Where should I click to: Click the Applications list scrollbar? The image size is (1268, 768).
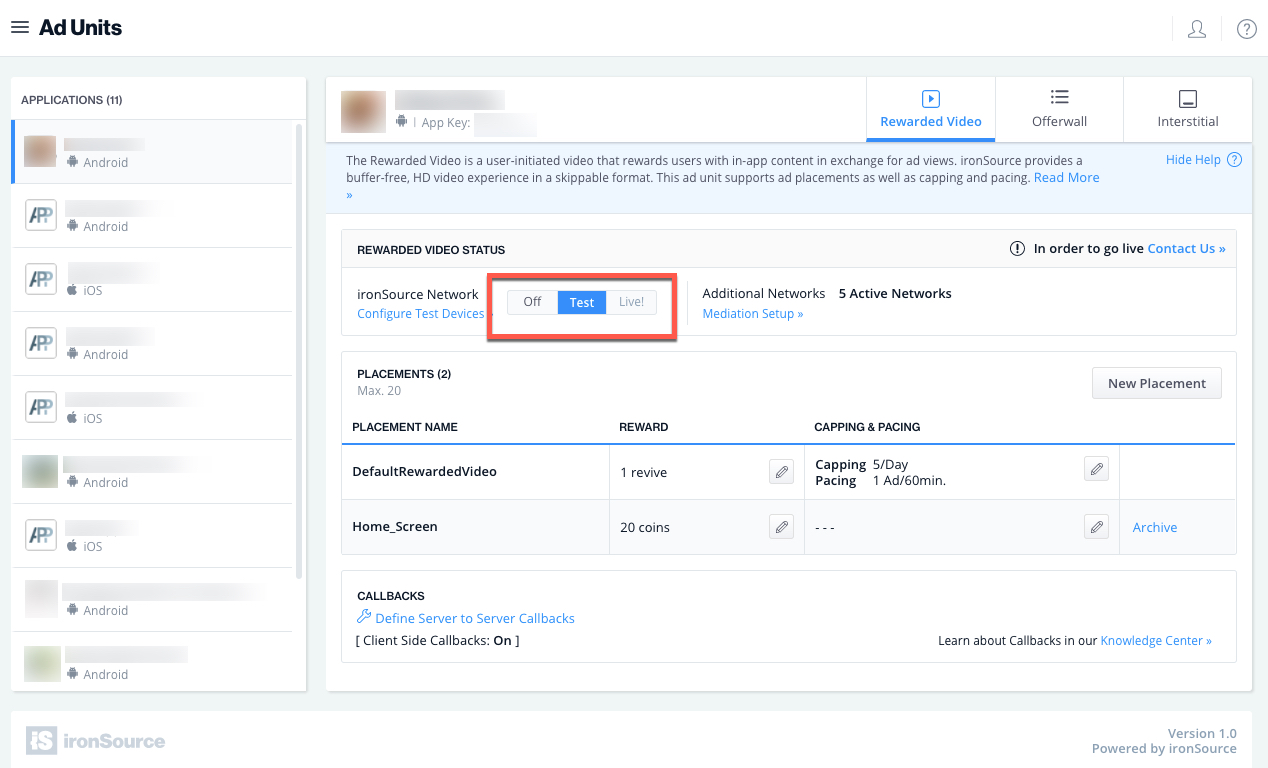(299, 350)
